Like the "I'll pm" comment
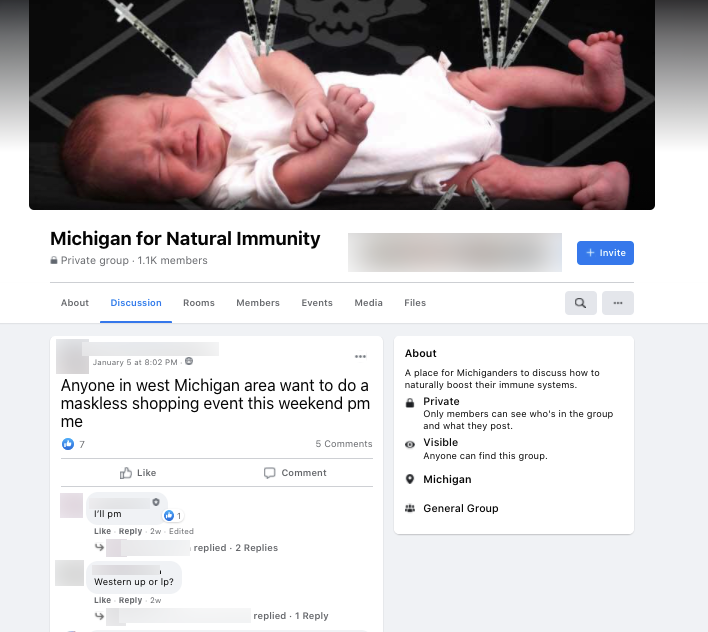 102,531
